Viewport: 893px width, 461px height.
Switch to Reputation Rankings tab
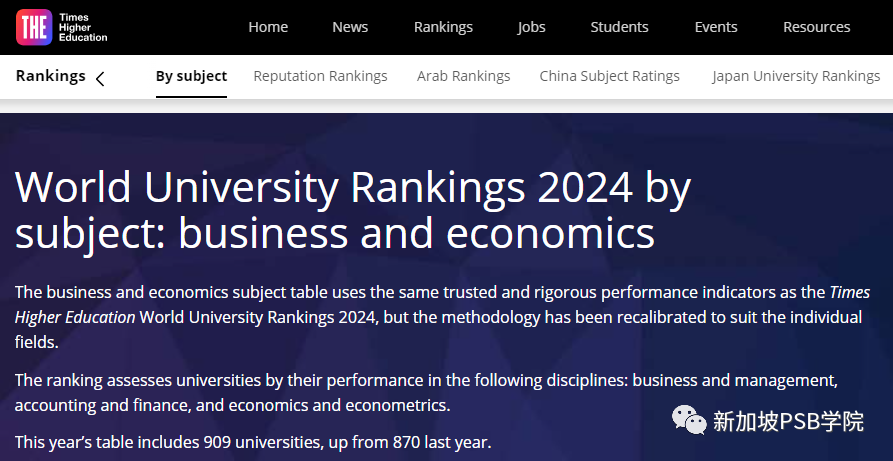pyautogui.click(x=320, y=76)
